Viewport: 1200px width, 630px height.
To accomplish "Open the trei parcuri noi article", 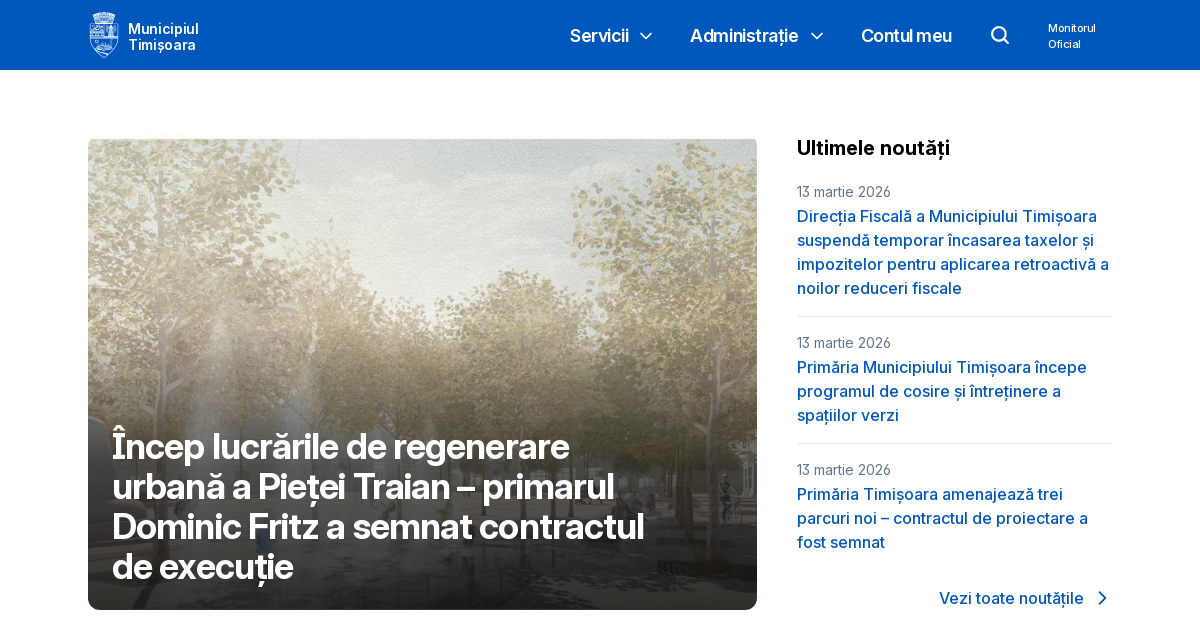I will 941,518.
